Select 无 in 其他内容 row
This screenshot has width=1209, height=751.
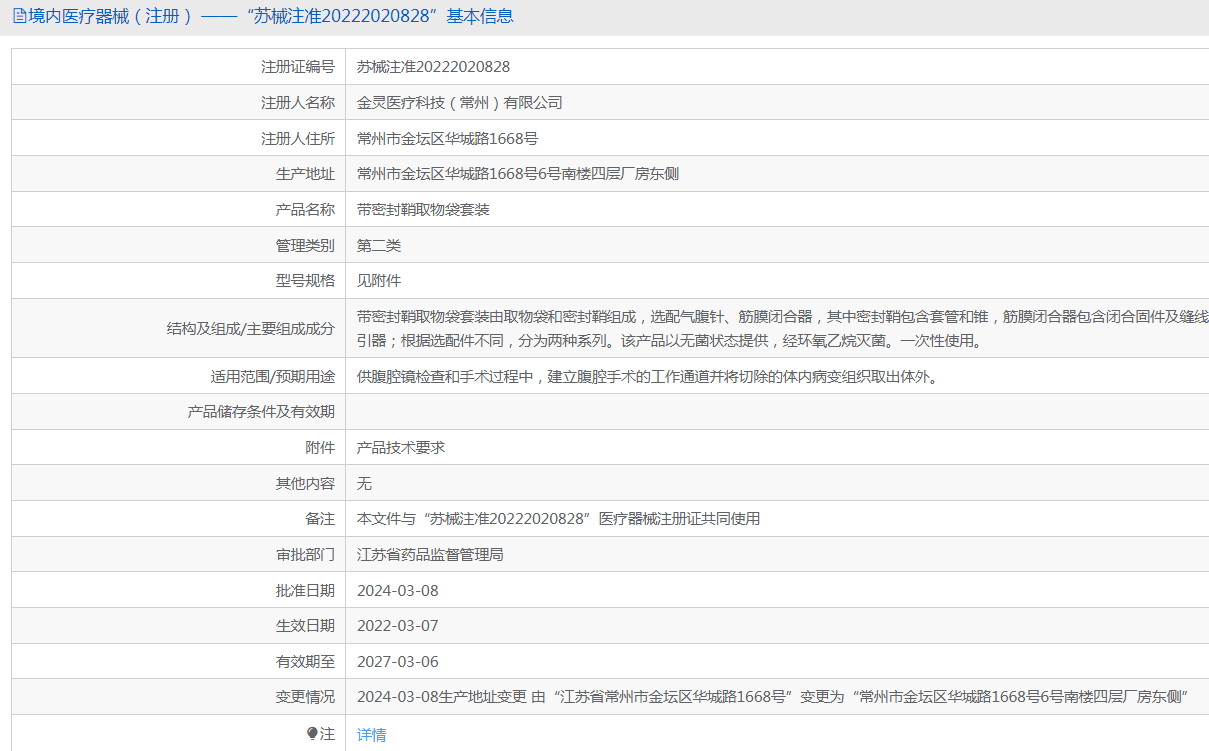pyautogui.click(x=364, y=484)
